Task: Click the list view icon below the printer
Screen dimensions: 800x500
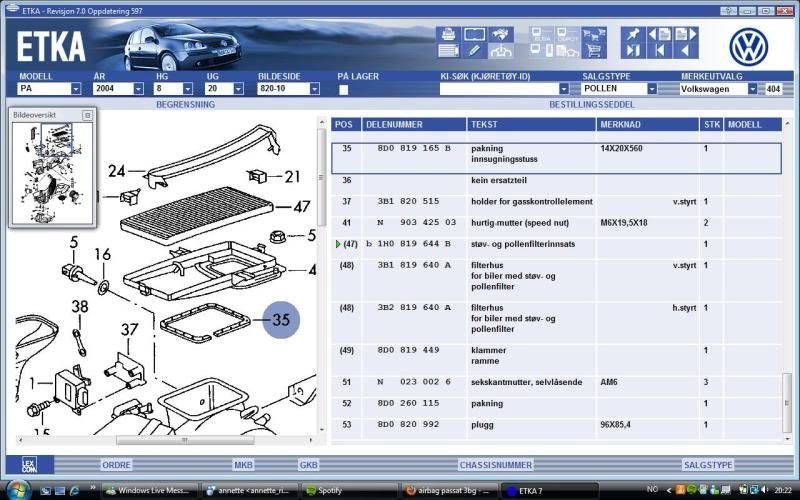Action: point(449,50)
